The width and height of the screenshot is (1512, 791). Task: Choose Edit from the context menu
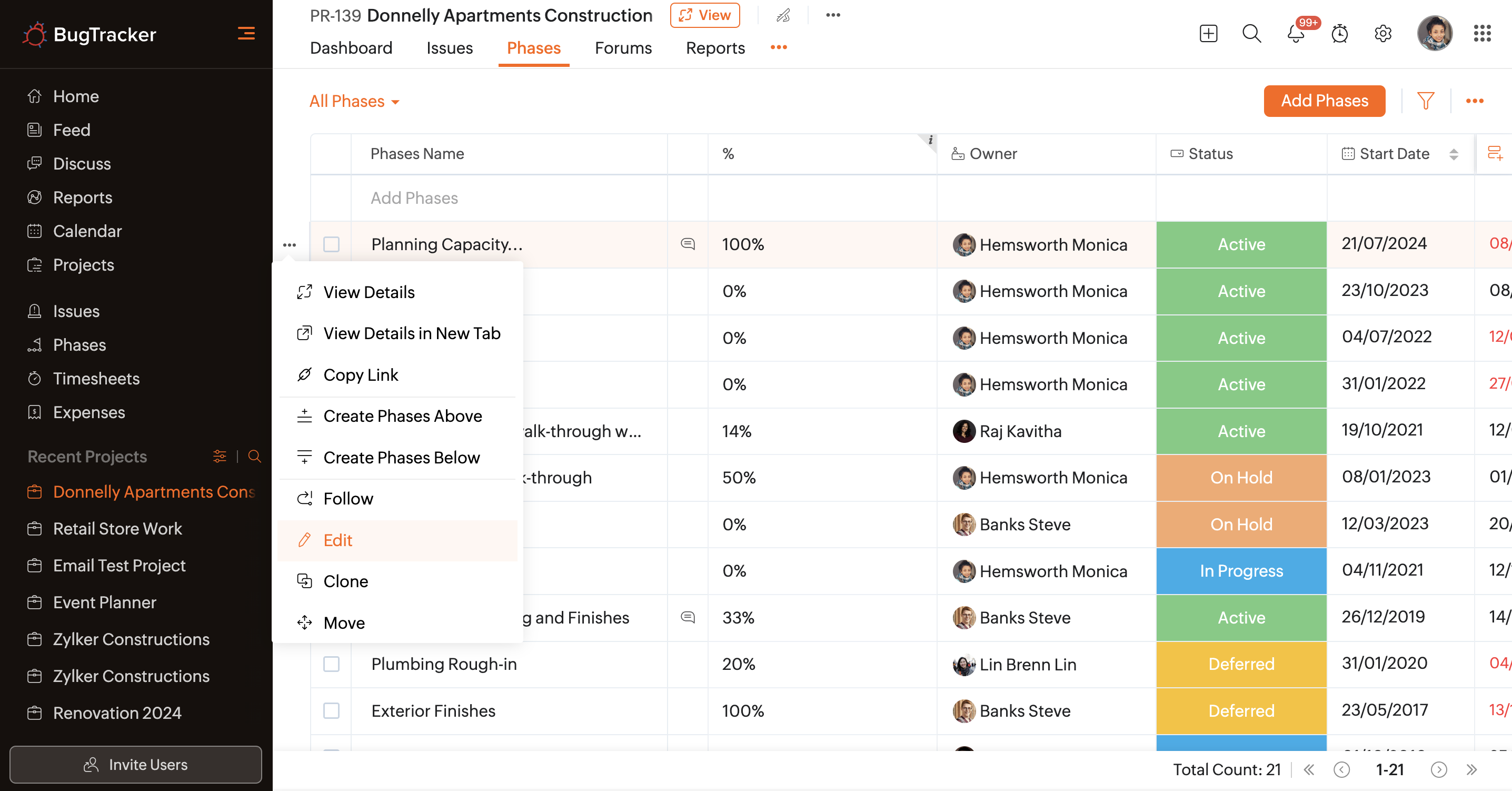(x=338, y=540)
